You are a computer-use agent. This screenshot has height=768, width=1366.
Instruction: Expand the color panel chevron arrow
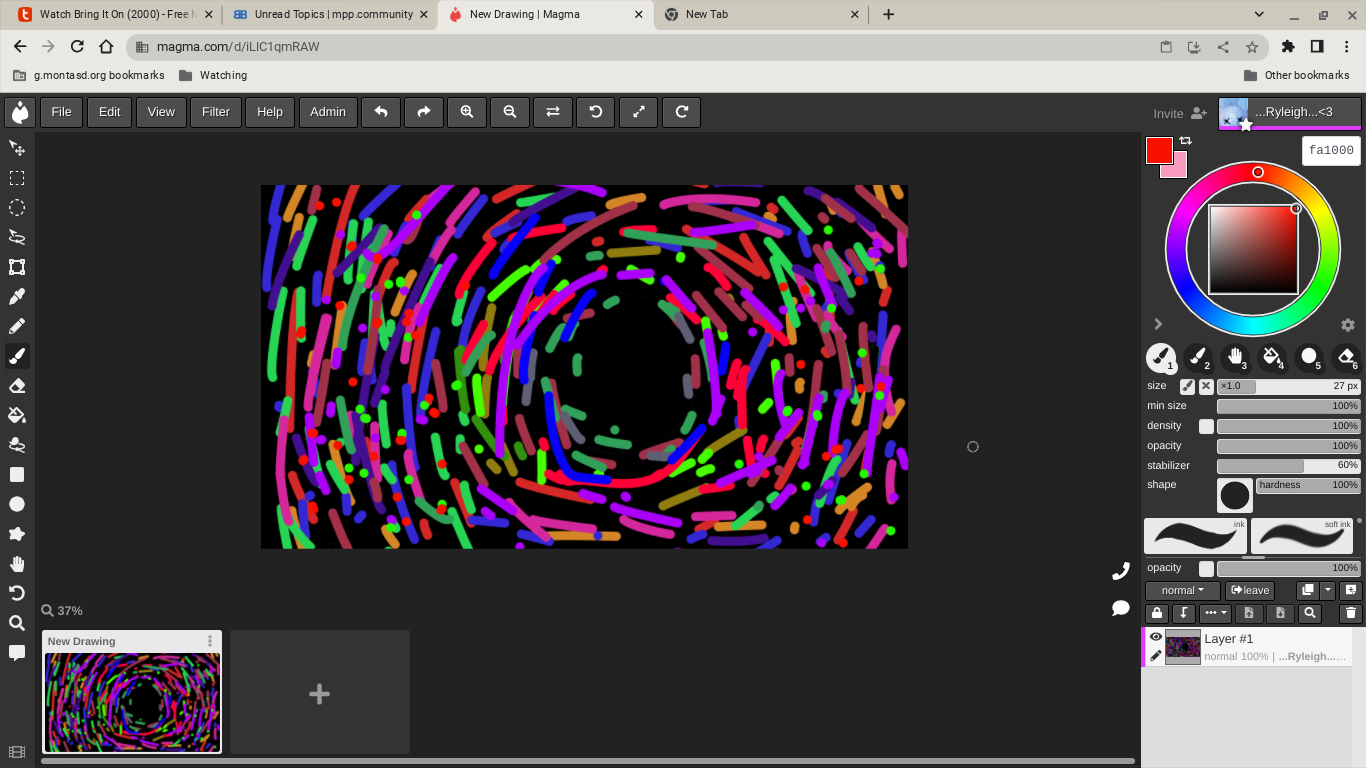(x=1158, y=324)
